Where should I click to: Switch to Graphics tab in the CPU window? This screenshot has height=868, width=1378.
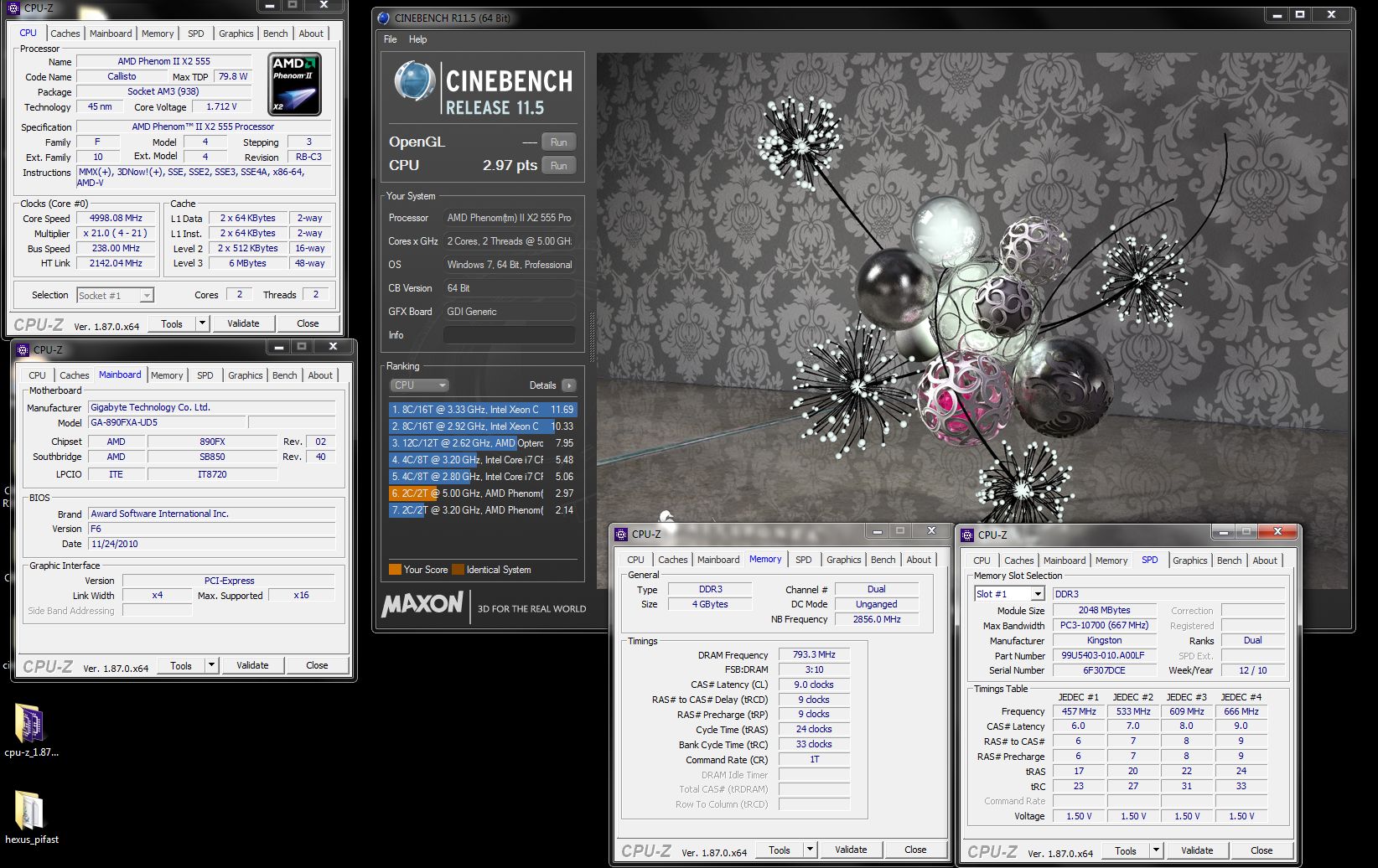coord(236,34)
